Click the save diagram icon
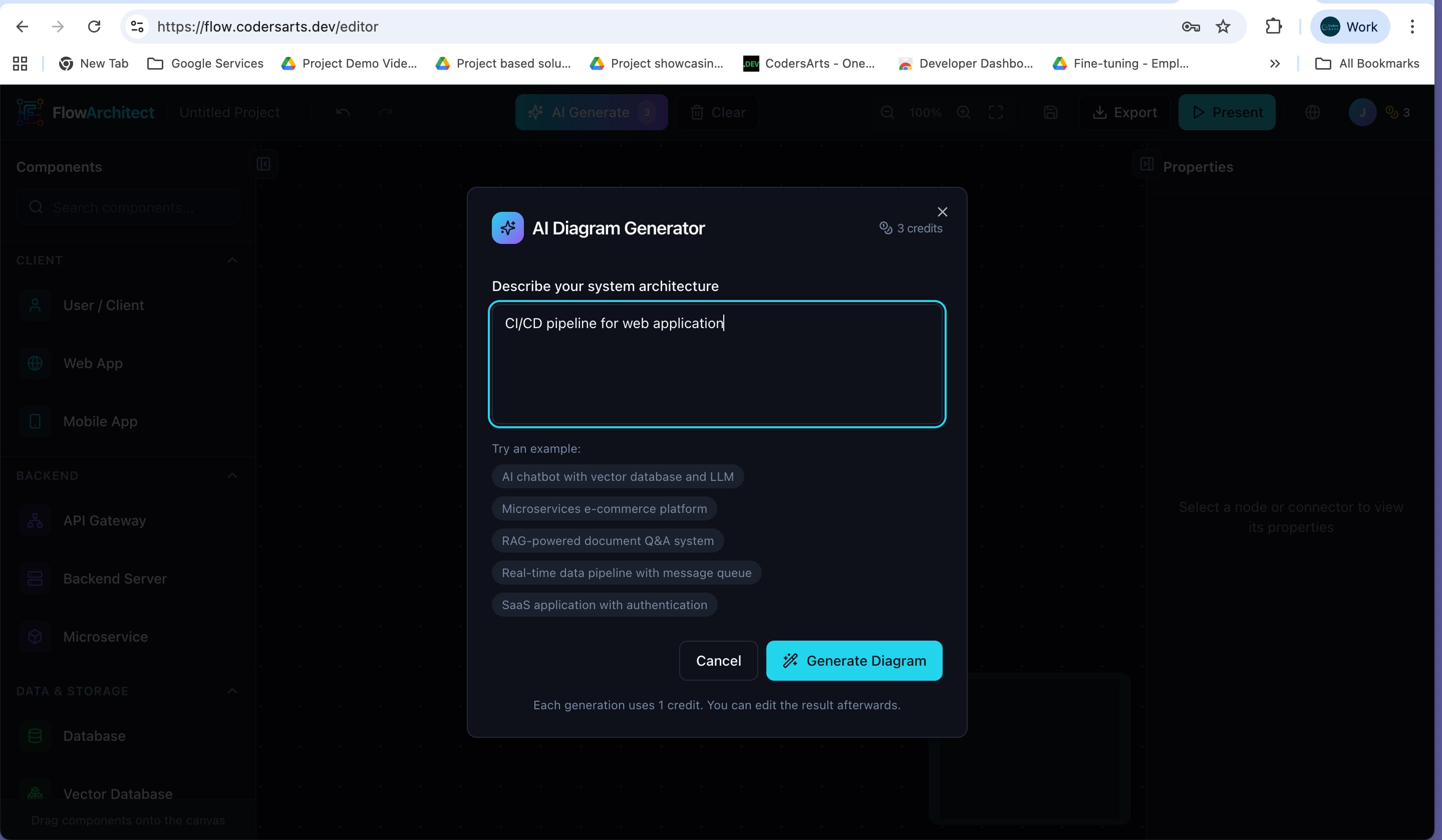 [x=1050, y=112]
